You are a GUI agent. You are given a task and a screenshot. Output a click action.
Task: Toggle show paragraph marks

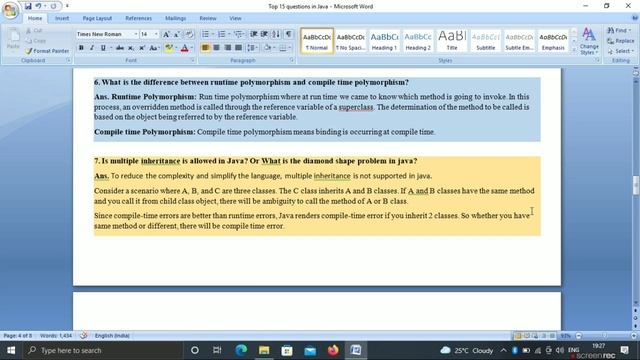click(288, 34)
